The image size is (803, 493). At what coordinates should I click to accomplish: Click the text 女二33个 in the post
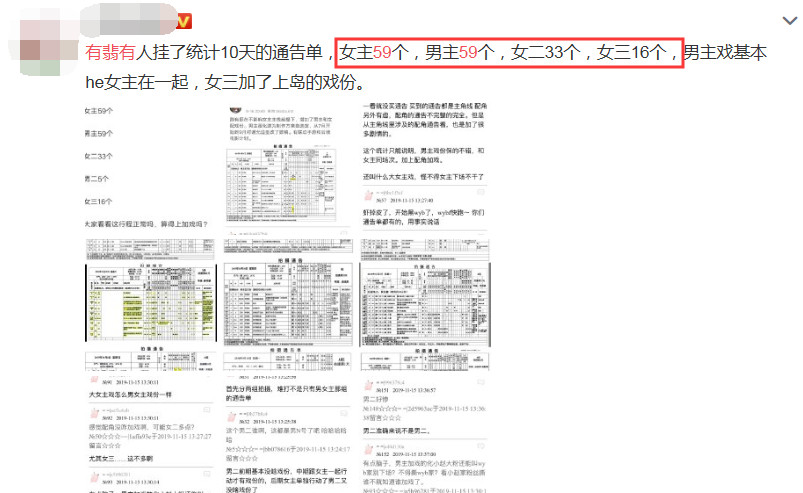546,52
